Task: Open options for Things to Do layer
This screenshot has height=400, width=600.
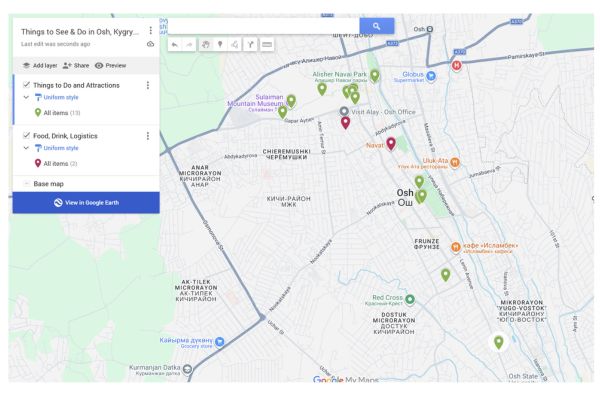Action: pos(148,85)
